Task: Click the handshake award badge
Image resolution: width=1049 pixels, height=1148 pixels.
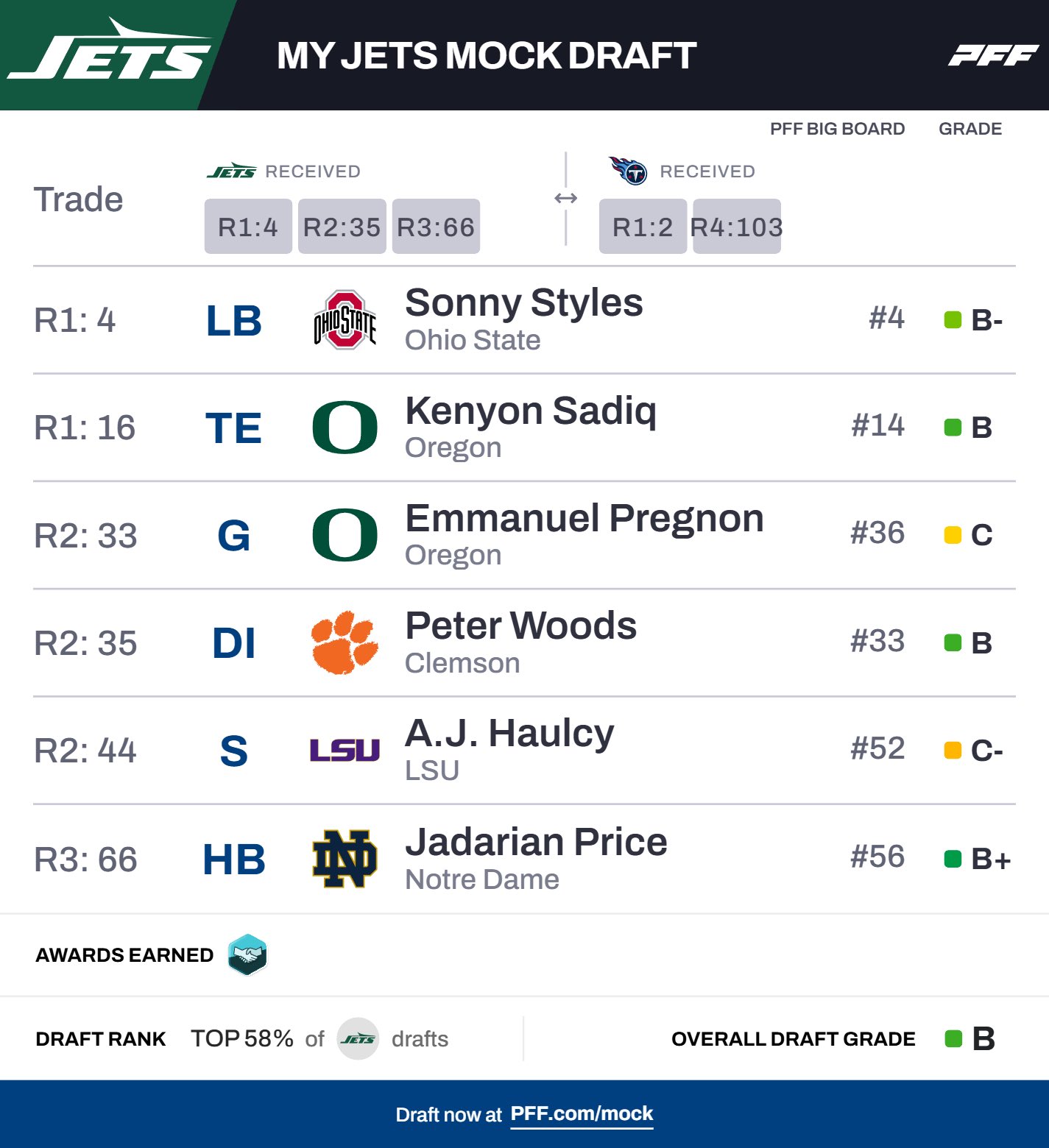Action: point(247,954)
